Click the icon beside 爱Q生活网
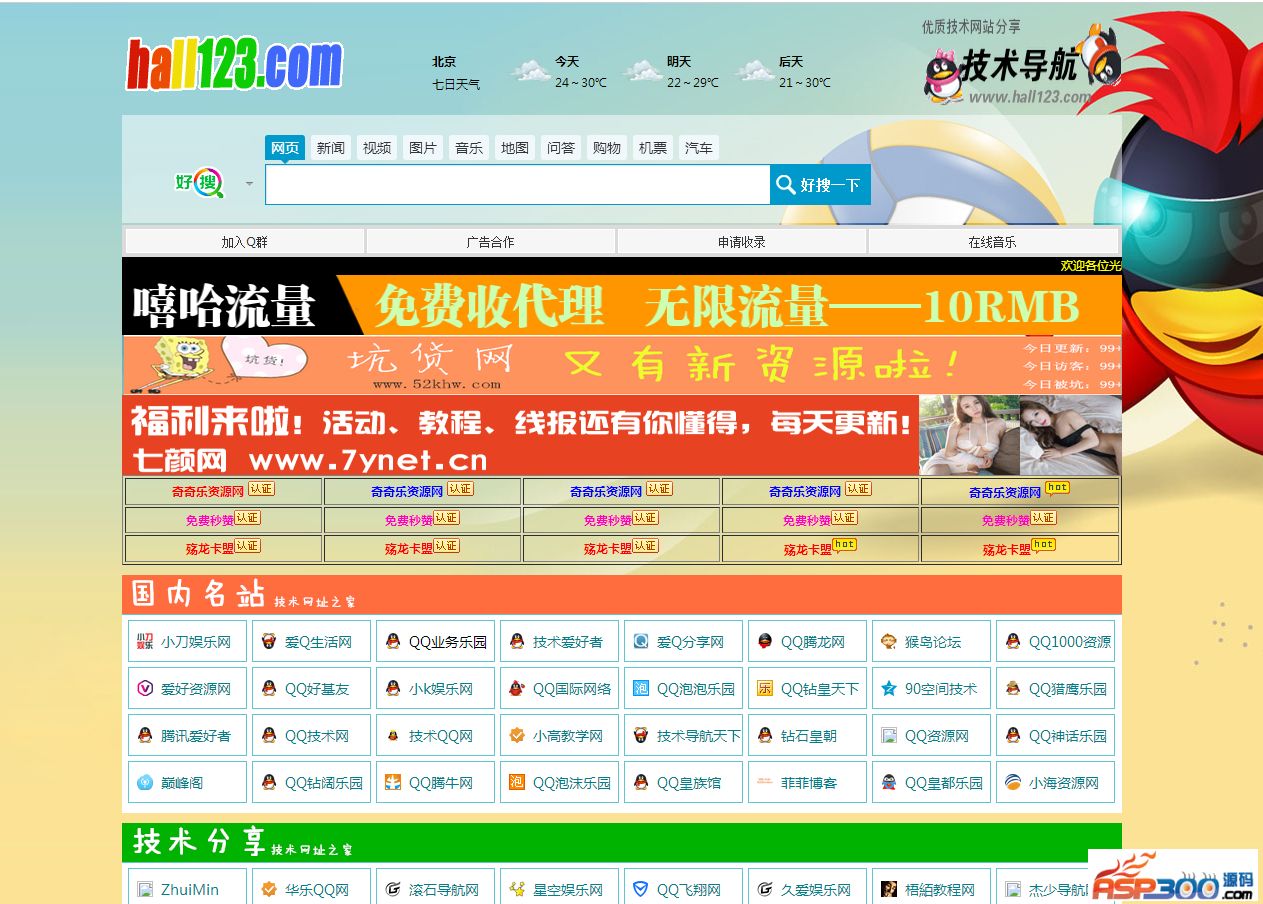 click(x=269, y=642)
